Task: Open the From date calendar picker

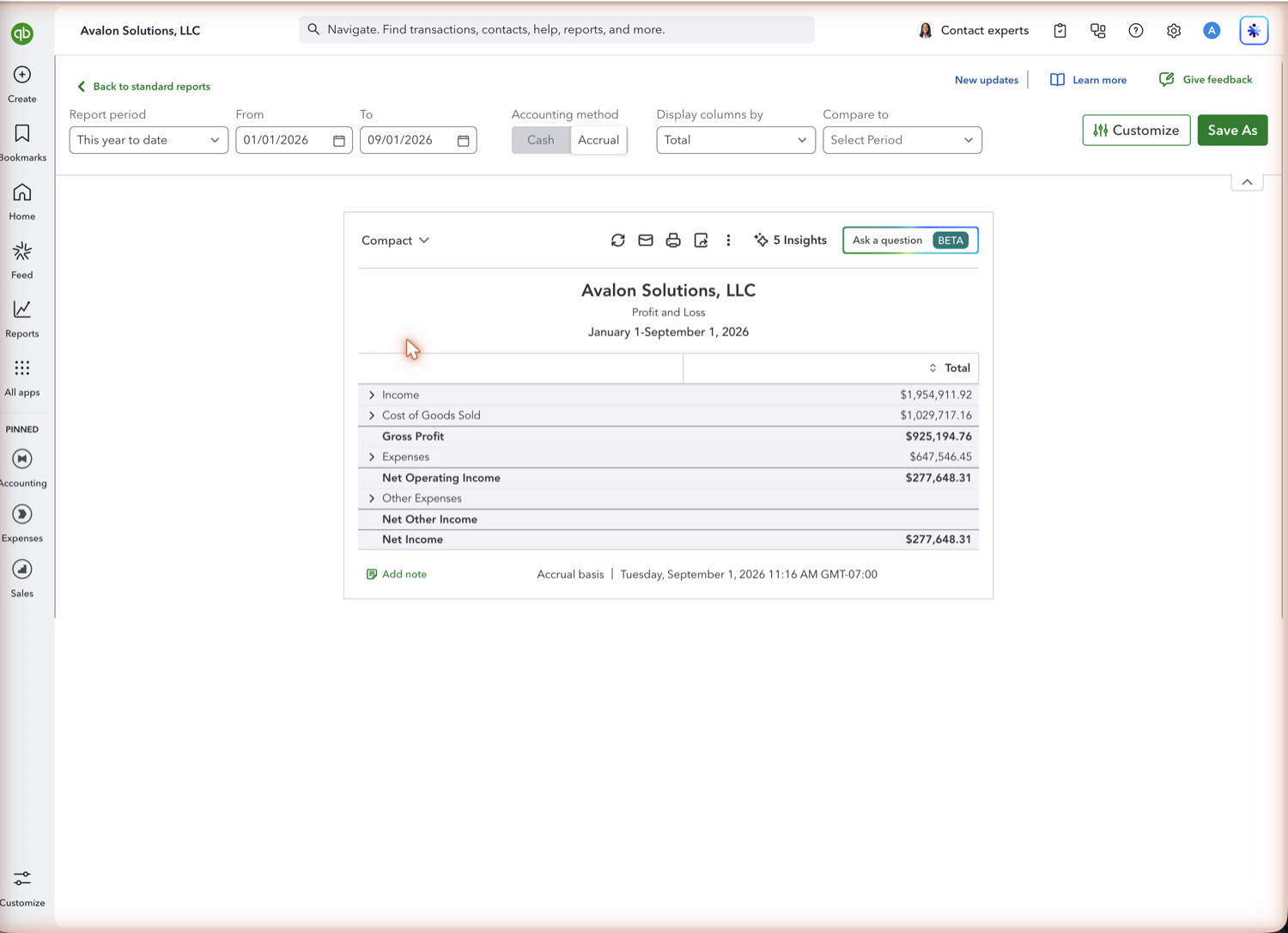Action: pyautogui.click(x=339, y=140)
